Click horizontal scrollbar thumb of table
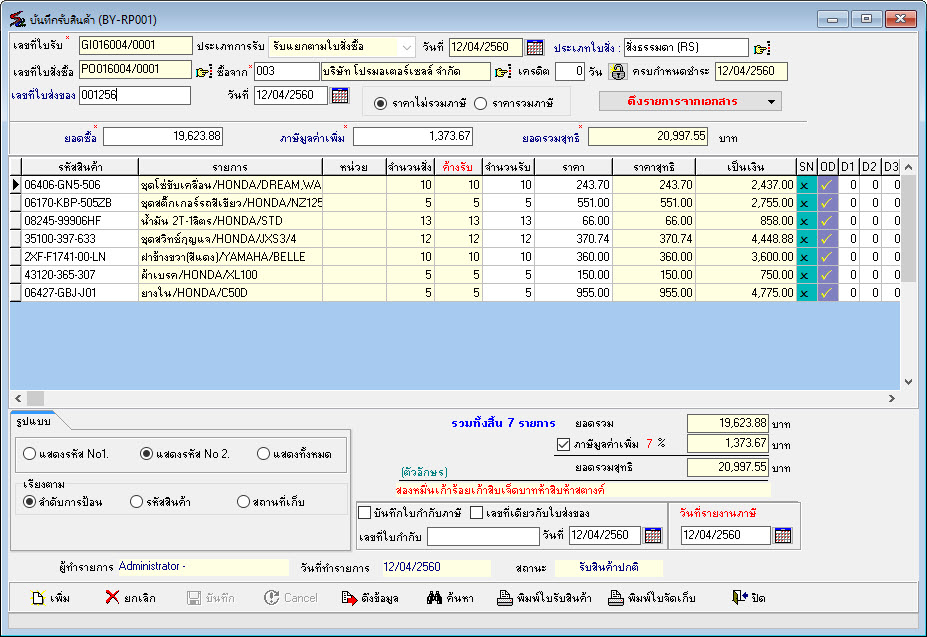The image size is (927, 637). click(x=35, y=398)
